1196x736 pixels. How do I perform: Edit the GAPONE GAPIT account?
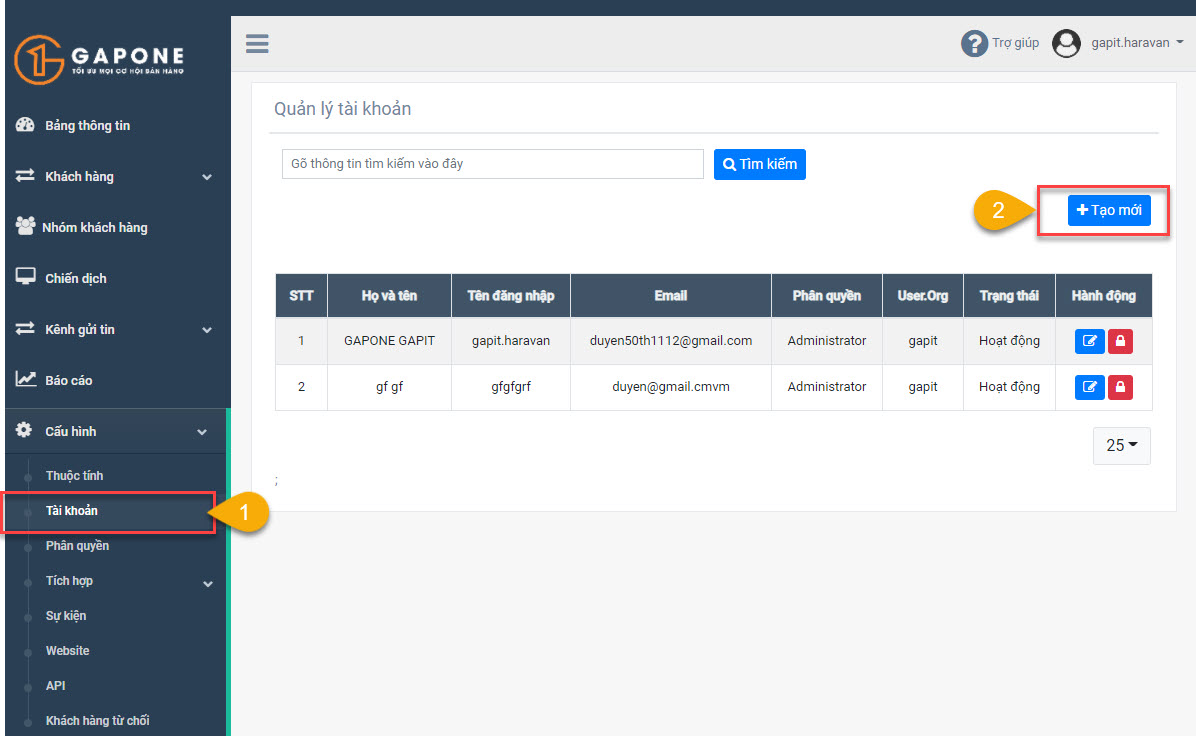(x=1089, y=341)
